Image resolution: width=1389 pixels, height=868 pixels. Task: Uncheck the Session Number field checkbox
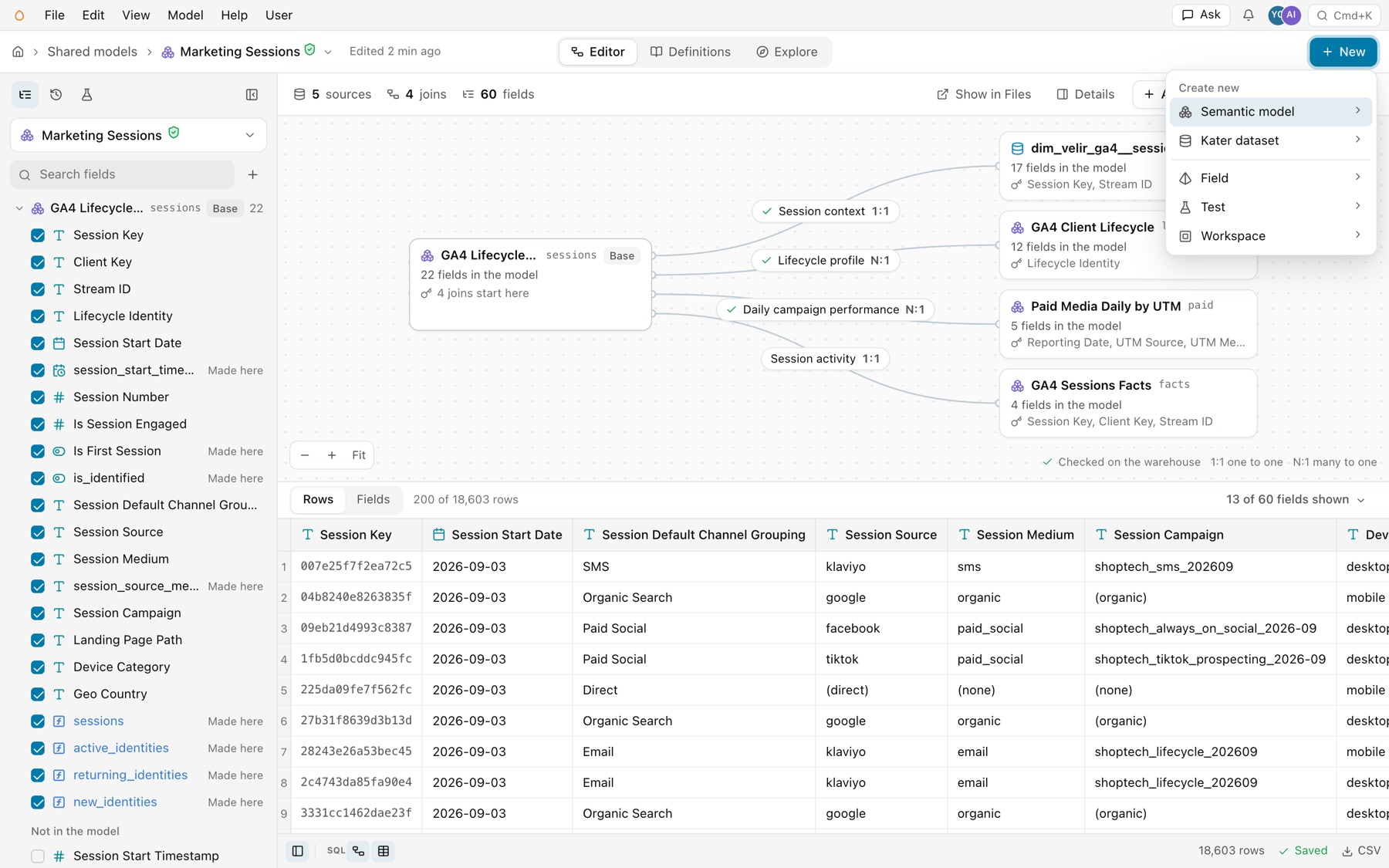[38, 397]
